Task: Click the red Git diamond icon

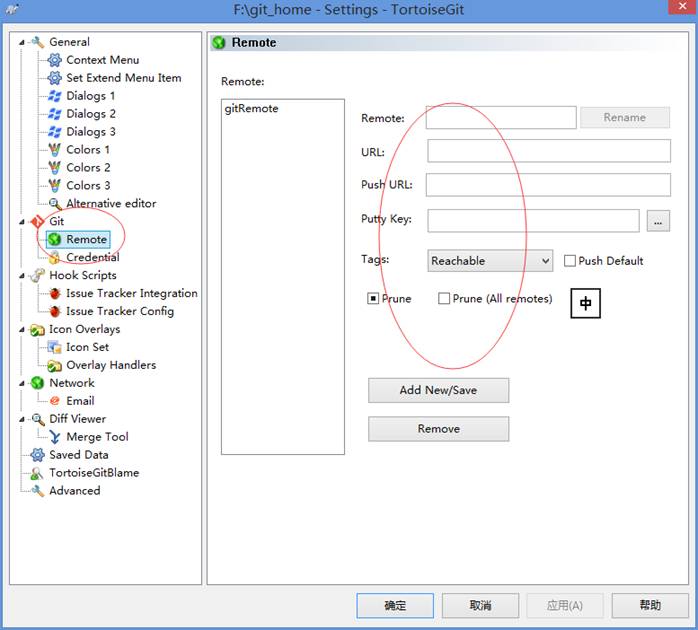Action: [x=37, y=221]
